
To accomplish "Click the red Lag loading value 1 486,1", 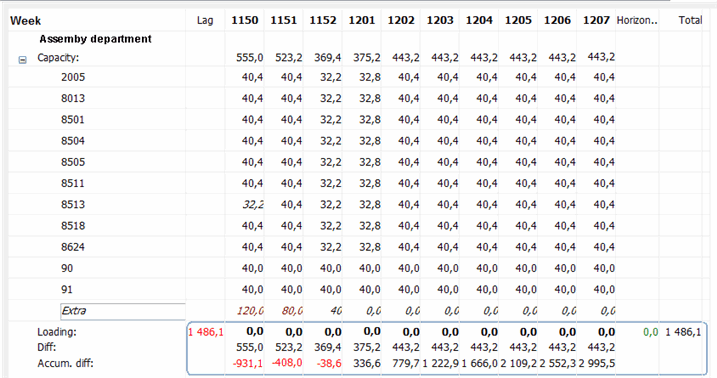I will tap(206, 332).
